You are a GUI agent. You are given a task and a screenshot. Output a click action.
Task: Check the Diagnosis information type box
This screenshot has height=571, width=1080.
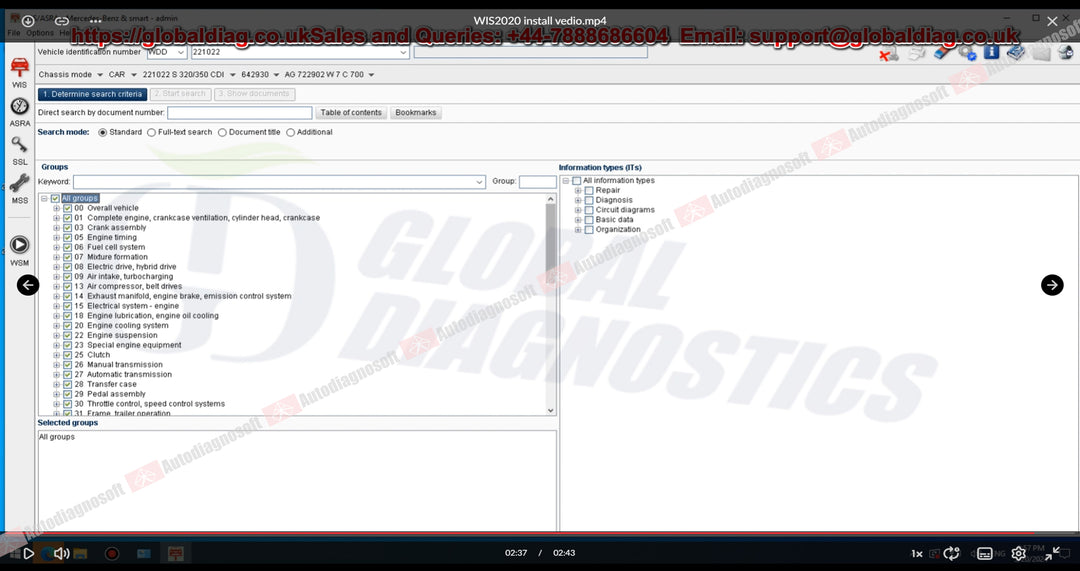589,200
